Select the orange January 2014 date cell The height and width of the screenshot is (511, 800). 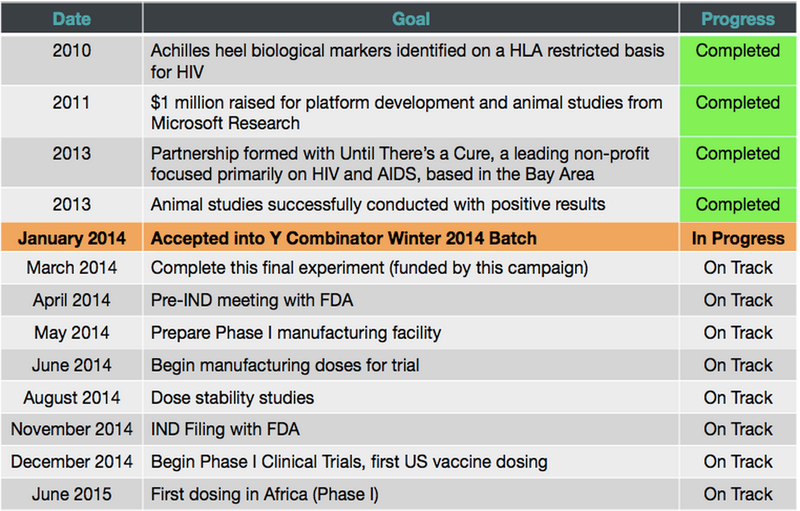pyautogui.click(x=70, y=238)
